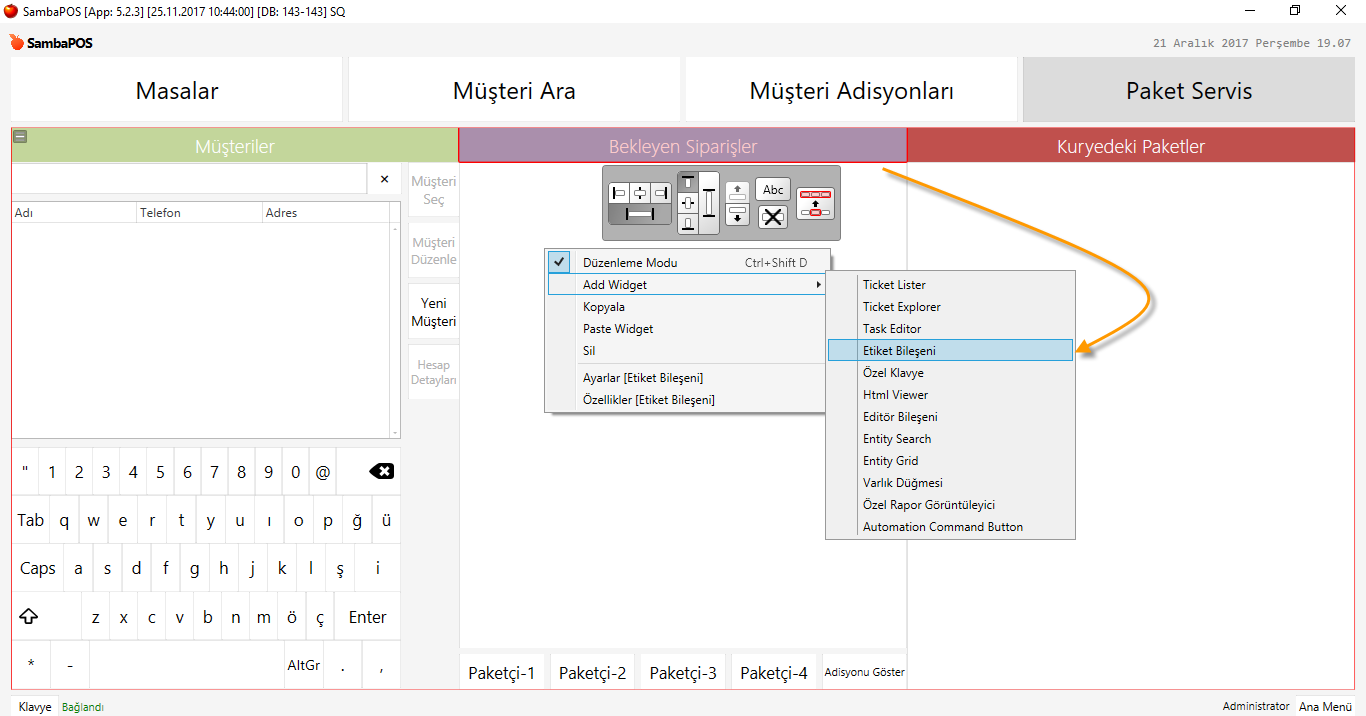Choose Etiket Bileşeni from the widget list
Screen dimensions: 1366x716
950,351
